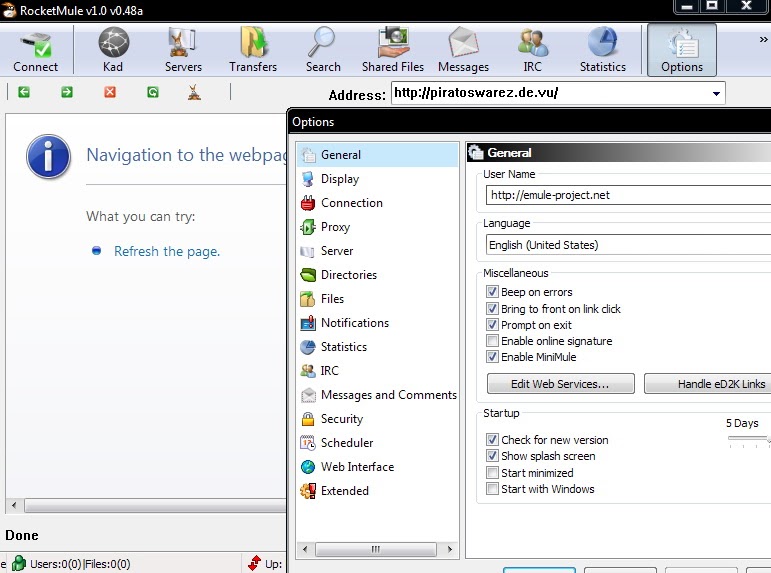Click the blue information icon on webpage

click(x=48, y=156)
